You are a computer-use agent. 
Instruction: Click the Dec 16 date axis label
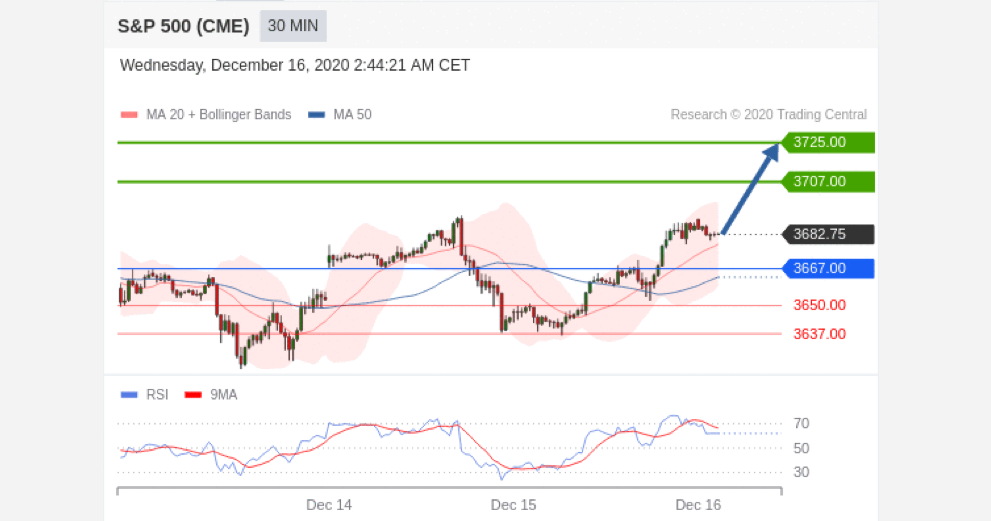[698, 505]
